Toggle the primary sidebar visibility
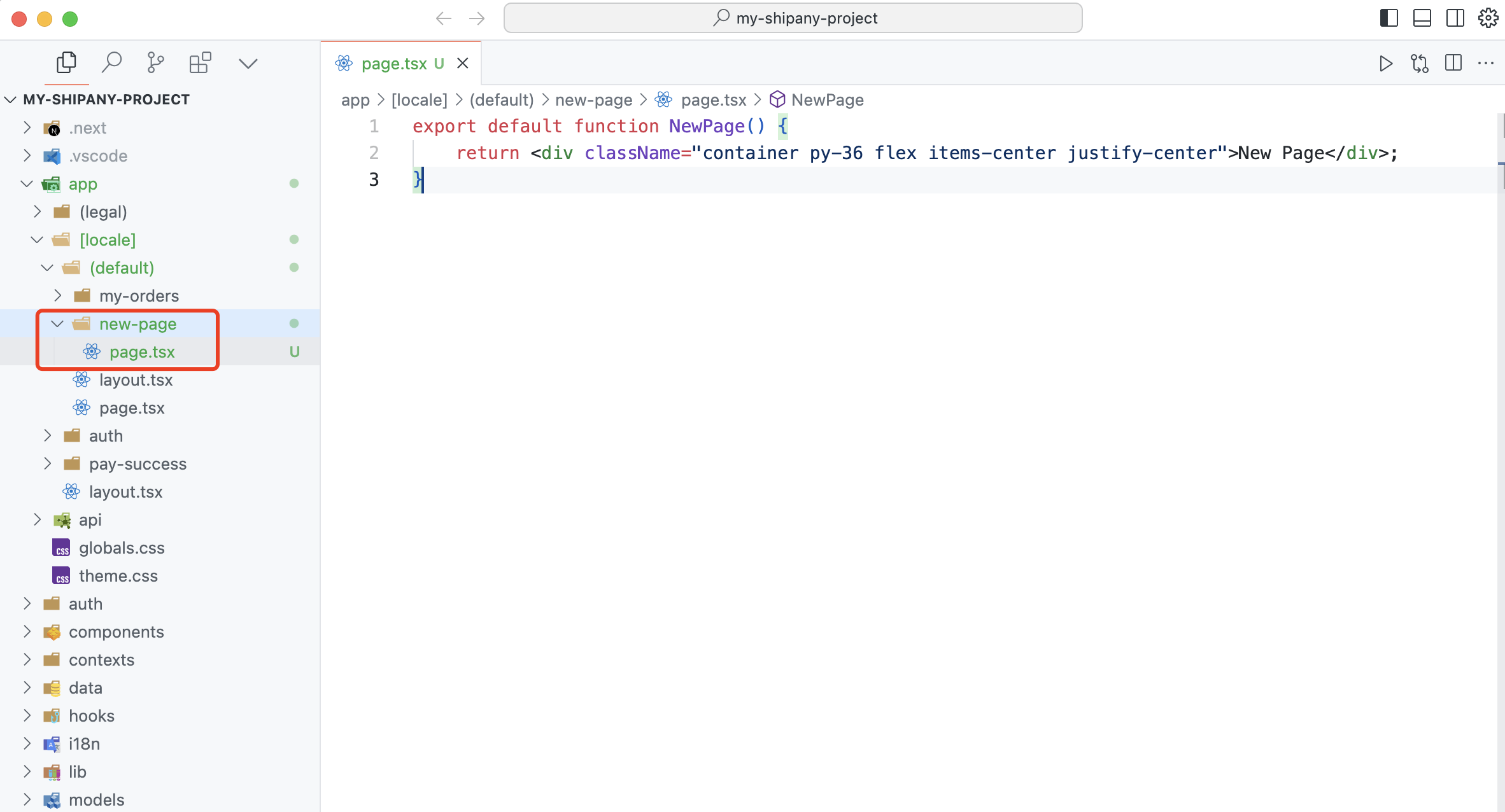The image size is (1505, 812). pos(1388,18)
